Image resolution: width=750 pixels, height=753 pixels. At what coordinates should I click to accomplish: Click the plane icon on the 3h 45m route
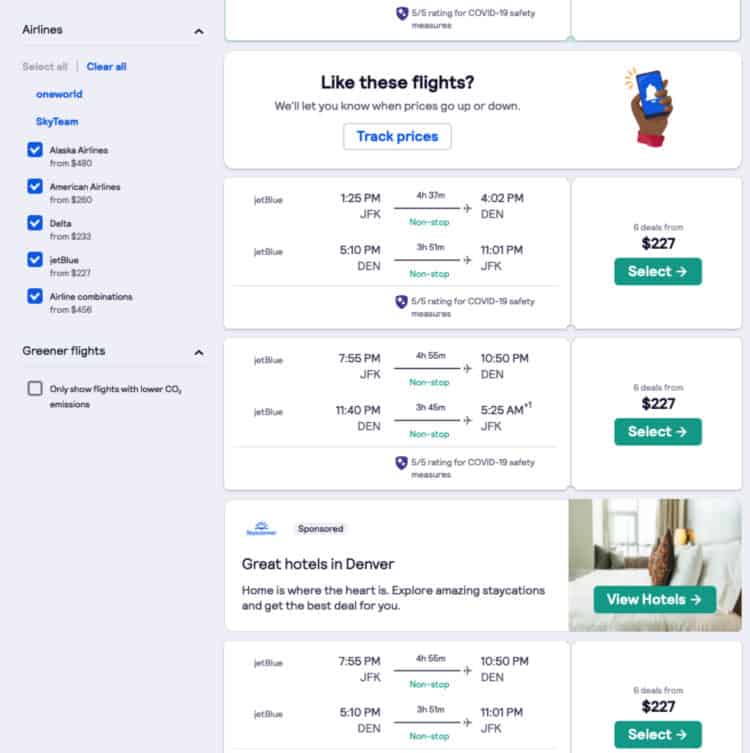tap(467, 420)
